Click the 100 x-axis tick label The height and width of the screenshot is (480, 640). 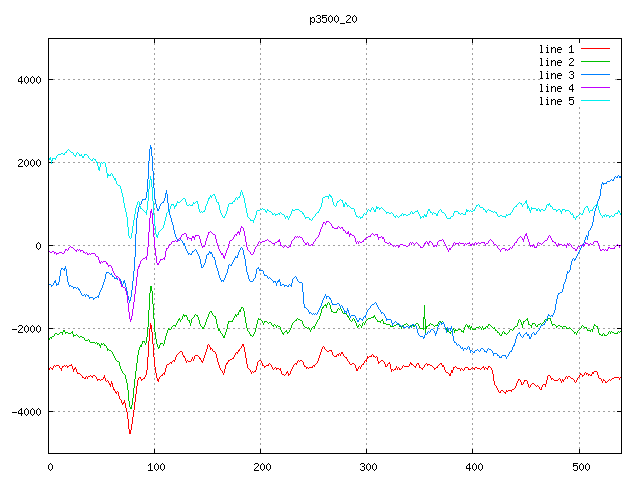point(155,466)
